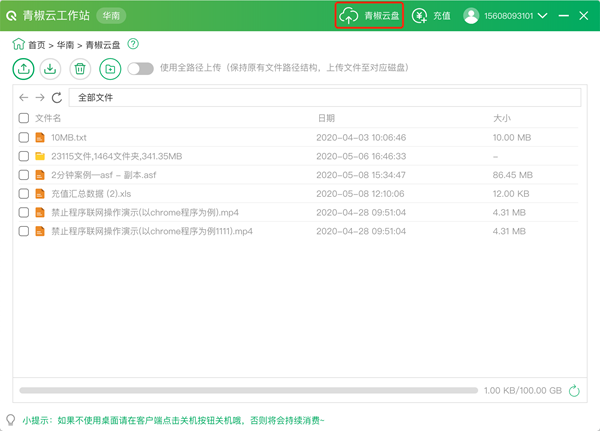Refresh the file list

pos(57,98)
